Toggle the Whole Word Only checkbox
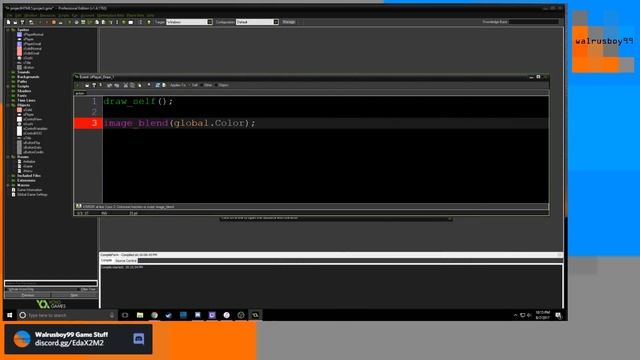This screenshot has height=360, width=640. pyautogui.click(x=7, y=289)
